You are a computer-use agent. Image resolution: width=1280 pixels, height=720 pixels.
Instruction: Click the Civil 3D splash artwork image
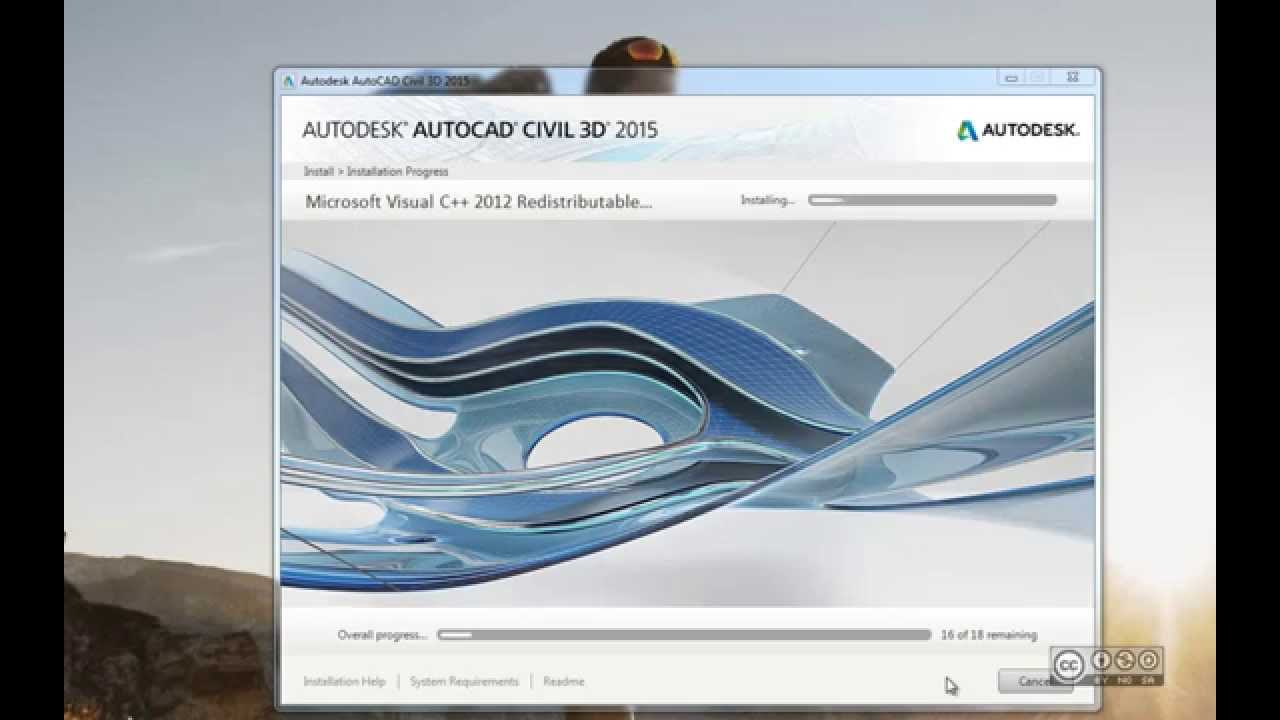(x=688, y=414)
